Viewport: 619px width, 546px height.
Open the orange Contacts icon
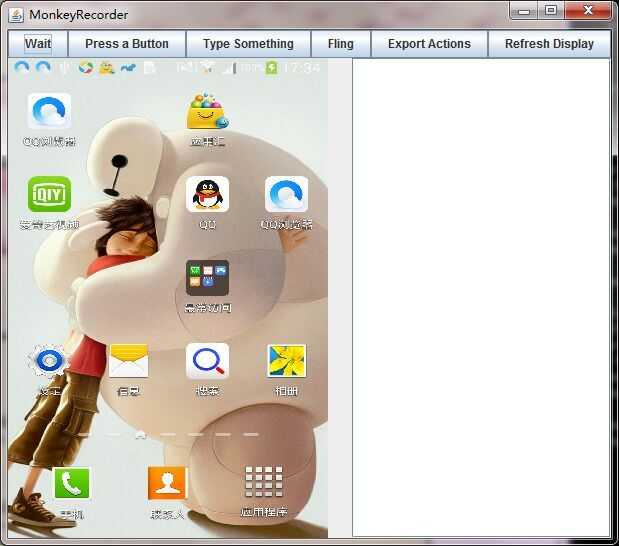coord(167,483)
